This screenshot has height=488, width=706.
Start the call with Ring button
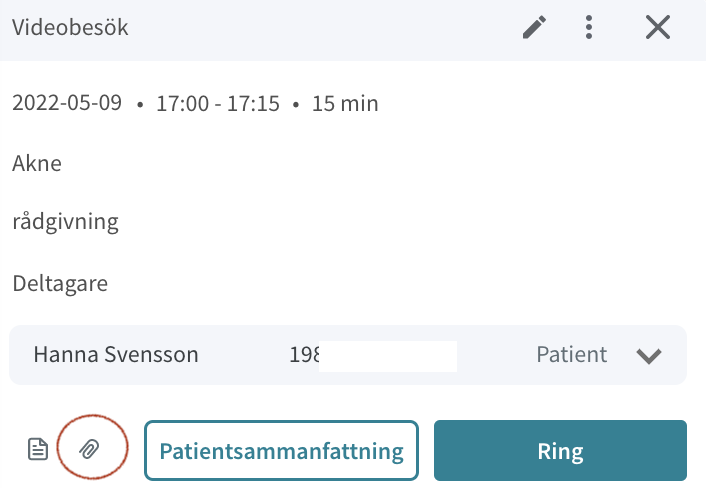[560, 451]
